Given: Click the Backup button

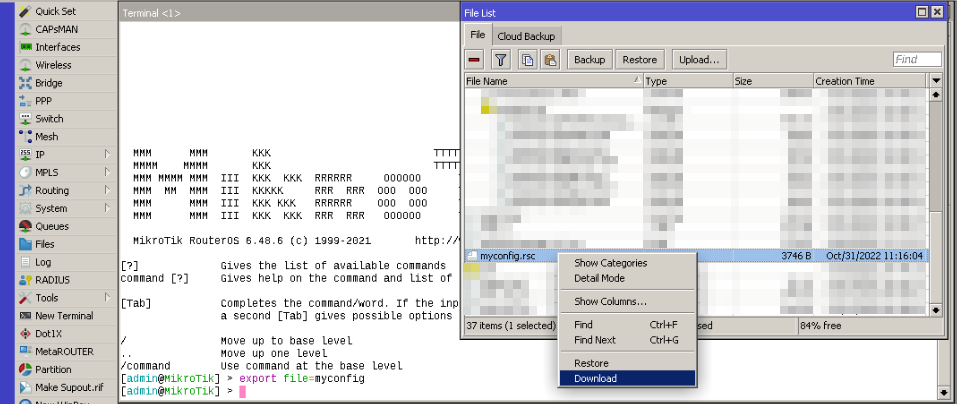Looking at the screenshot, I should point(590,59).
